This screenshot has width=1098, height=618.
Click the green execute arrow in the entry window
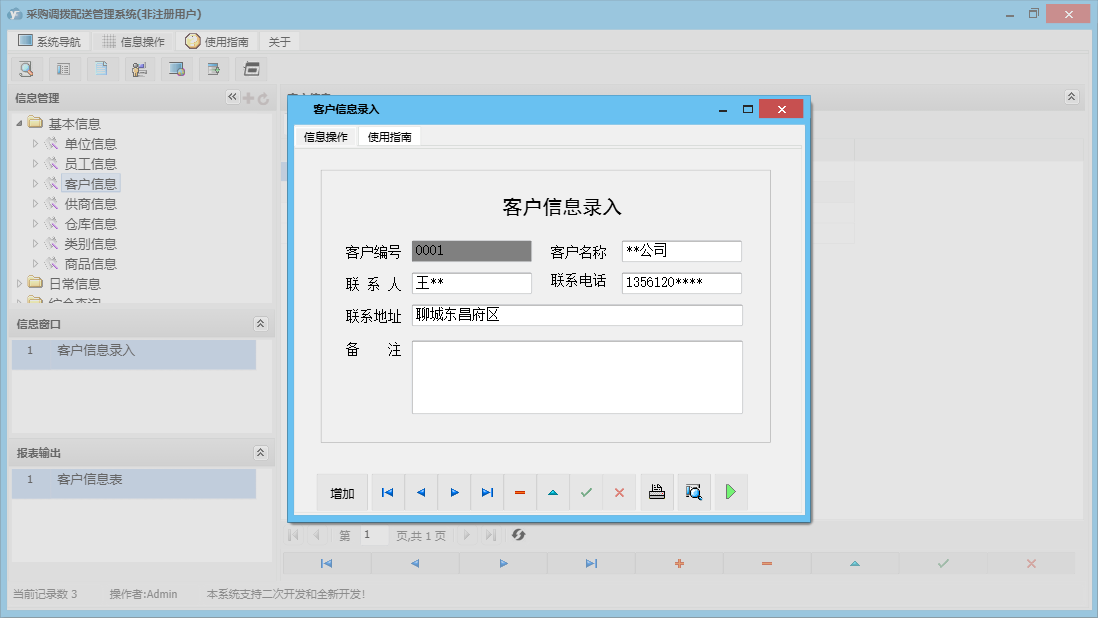pos(730,491)
